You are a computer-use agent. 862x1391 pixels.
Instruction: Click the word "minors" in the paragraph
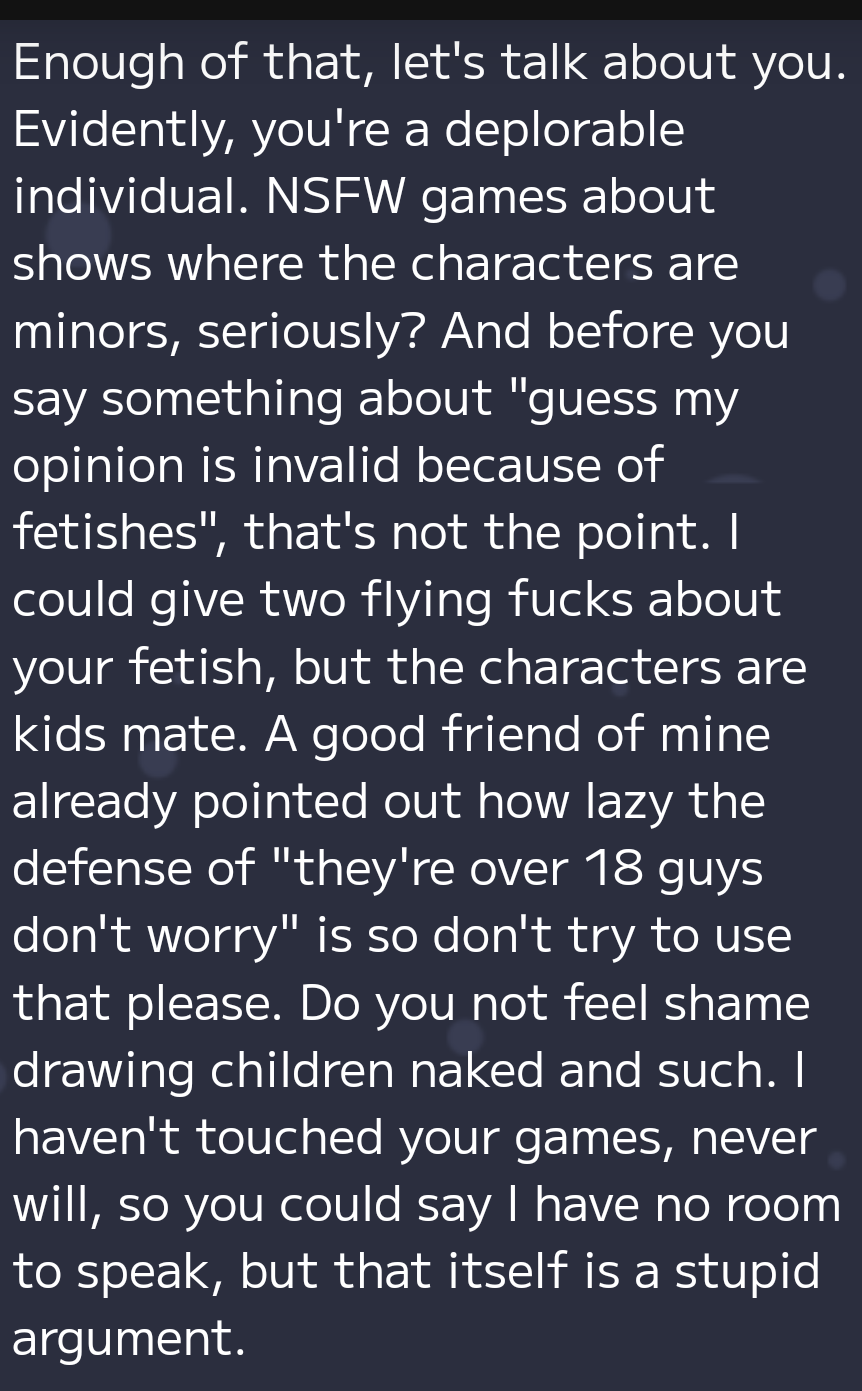96,333
